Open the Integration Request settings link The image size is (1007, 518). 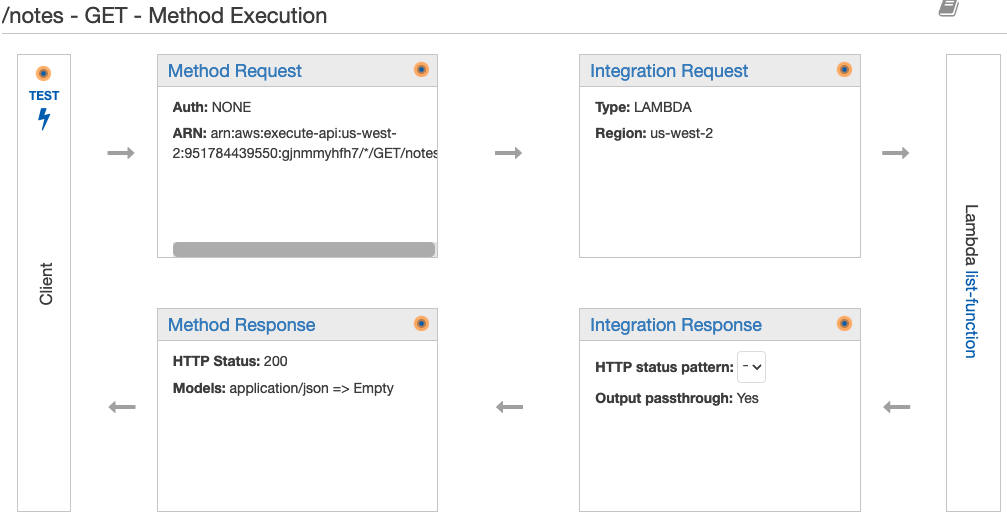669,71
